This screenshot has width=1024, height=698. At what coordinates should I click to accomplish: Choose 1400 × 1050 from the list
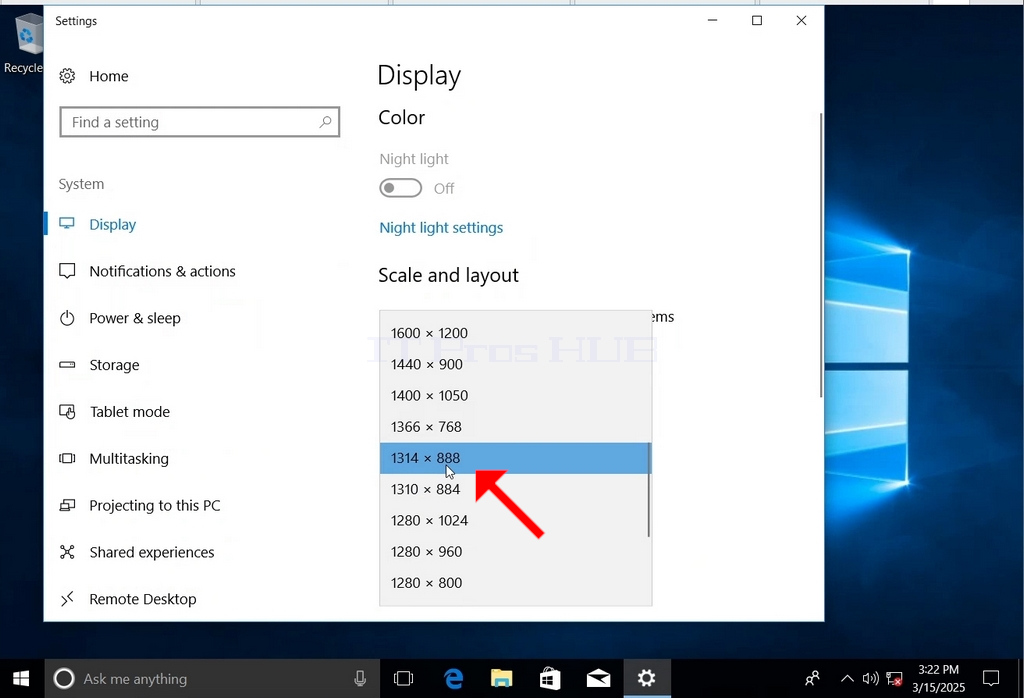click(x=515, y=396)
